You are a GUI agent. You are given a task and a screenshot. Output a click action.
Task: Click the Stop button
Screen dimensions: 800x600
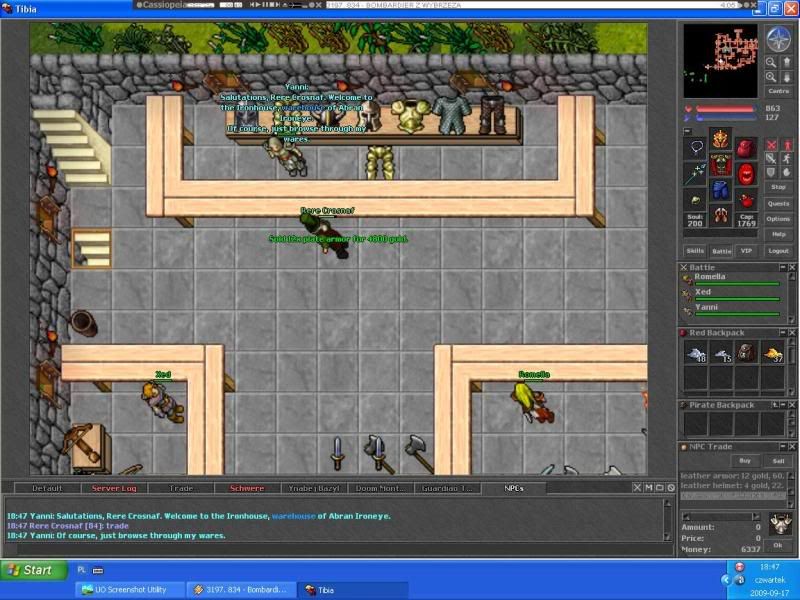click(x=779, y=187)
